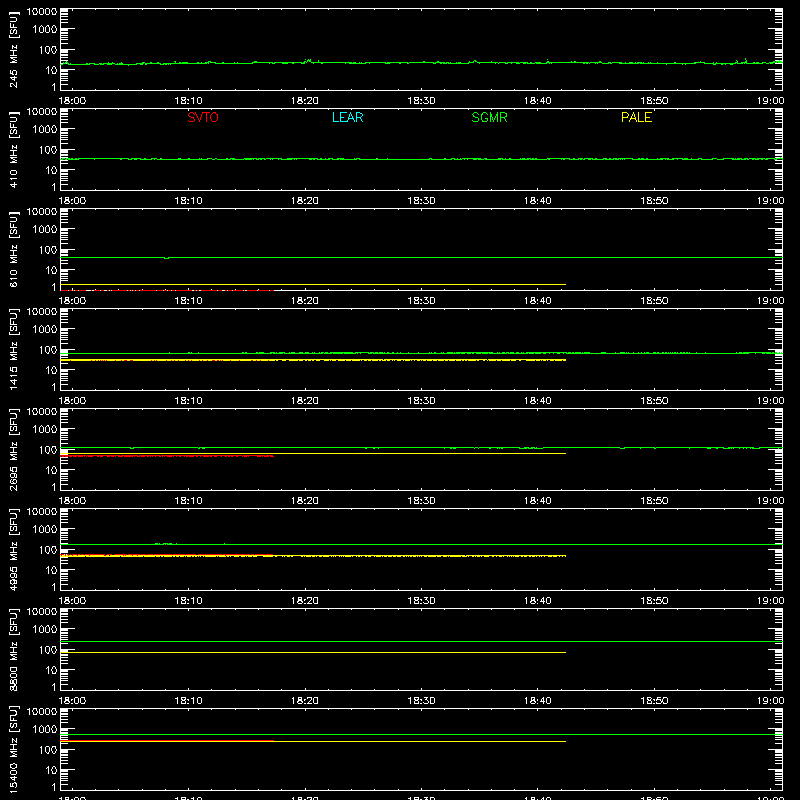Select the 8800 MHz [SFU] axis title
This screenshot has height=800, width=800.
click(13, 649)
